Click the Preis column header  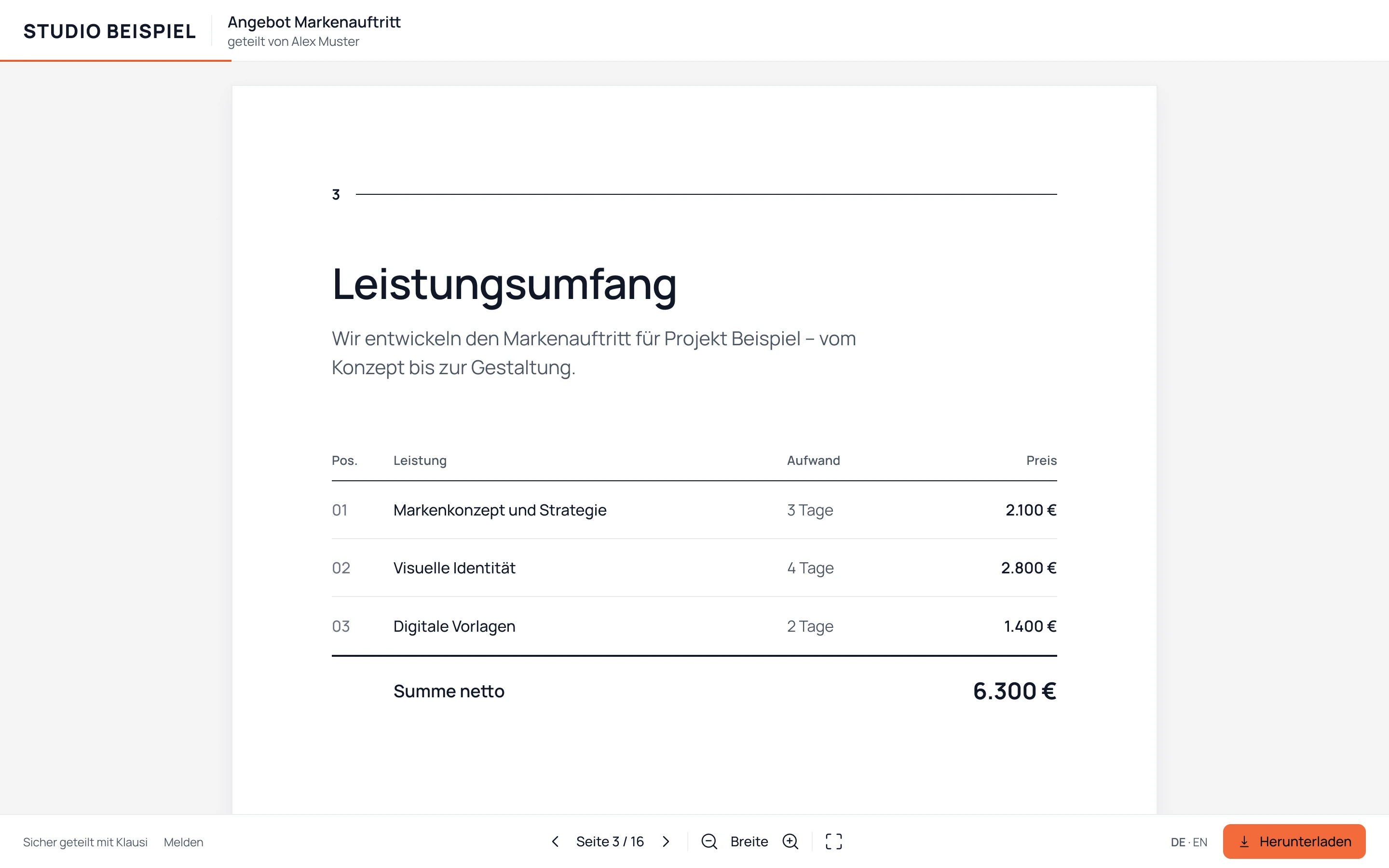tap(1041, 461)
